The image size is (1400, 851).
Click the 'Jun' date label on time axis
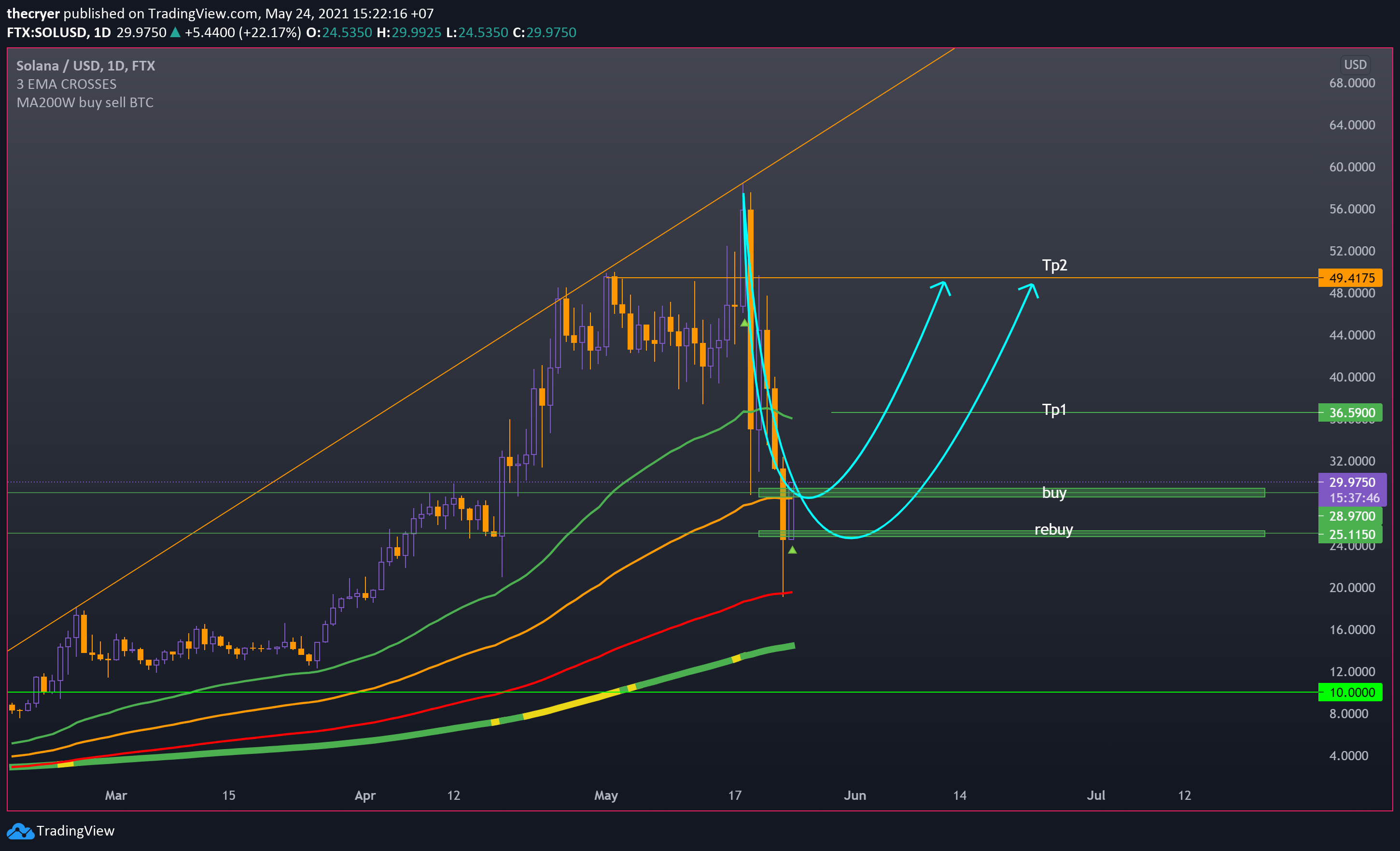pyautogui.click(x=855, y=795)
